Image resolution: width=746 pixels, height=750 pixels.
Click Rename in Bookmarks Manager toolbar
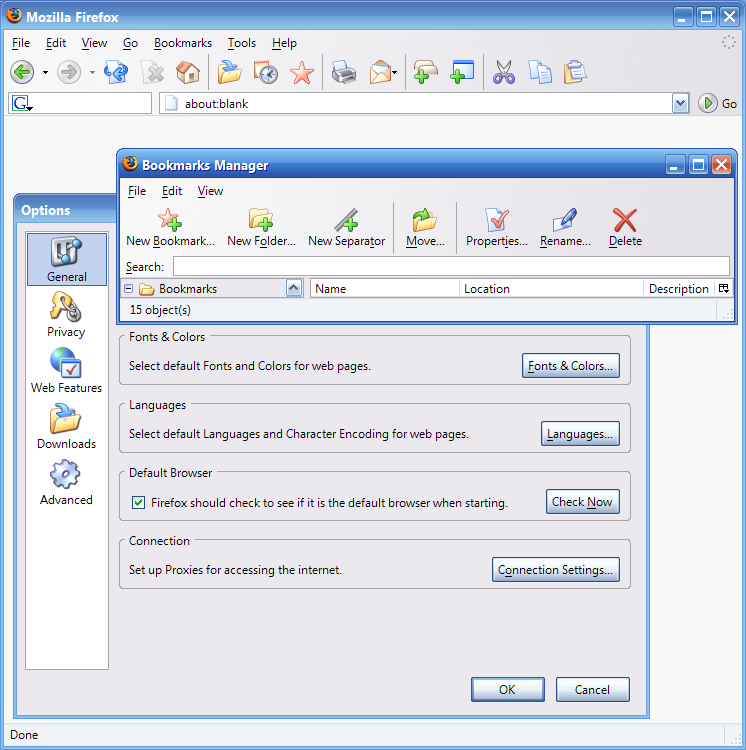pos(565,228)
